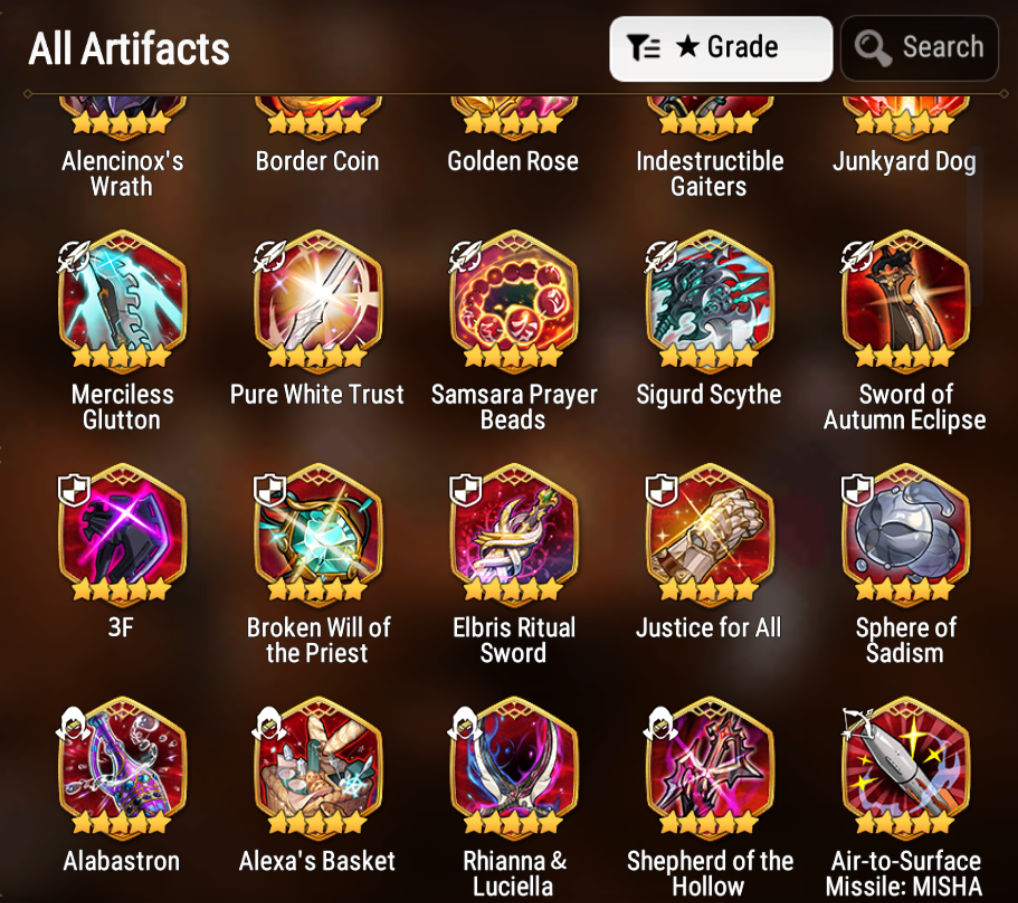Click the filter sort icon beside Grade
Image resolution: width=1018 pixels, height=903 pixels.
click(643, 47)
